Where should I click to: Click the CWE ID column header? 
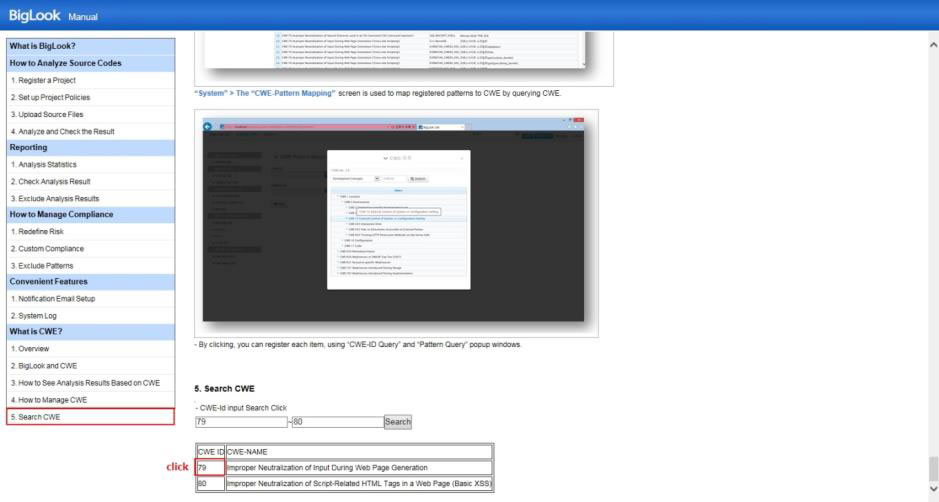pos(210,452)
